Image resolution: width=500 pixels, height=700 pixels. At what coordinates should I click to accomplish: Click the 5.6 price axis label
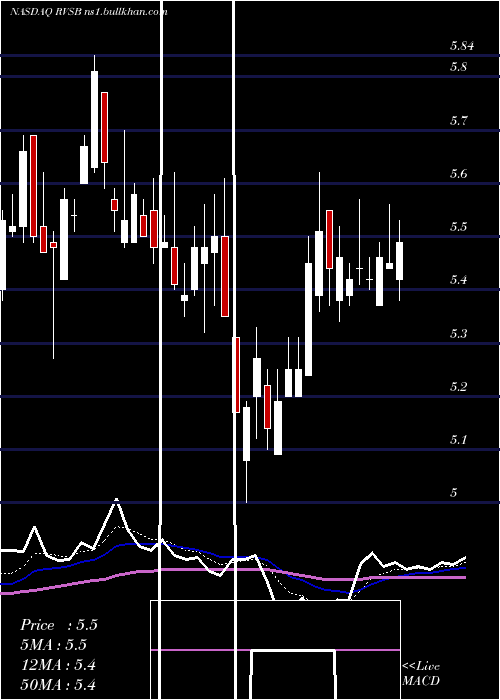[x=458, y=173]
